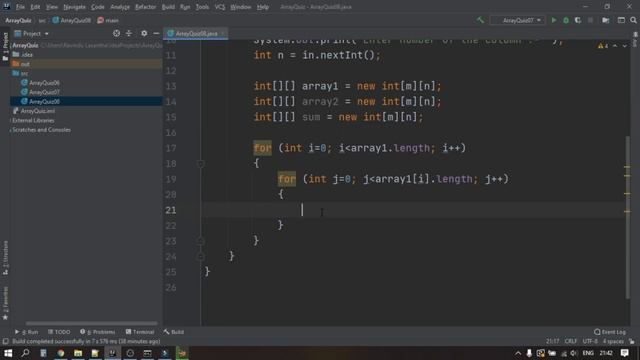Expand the .idea folder

[23, 54]
